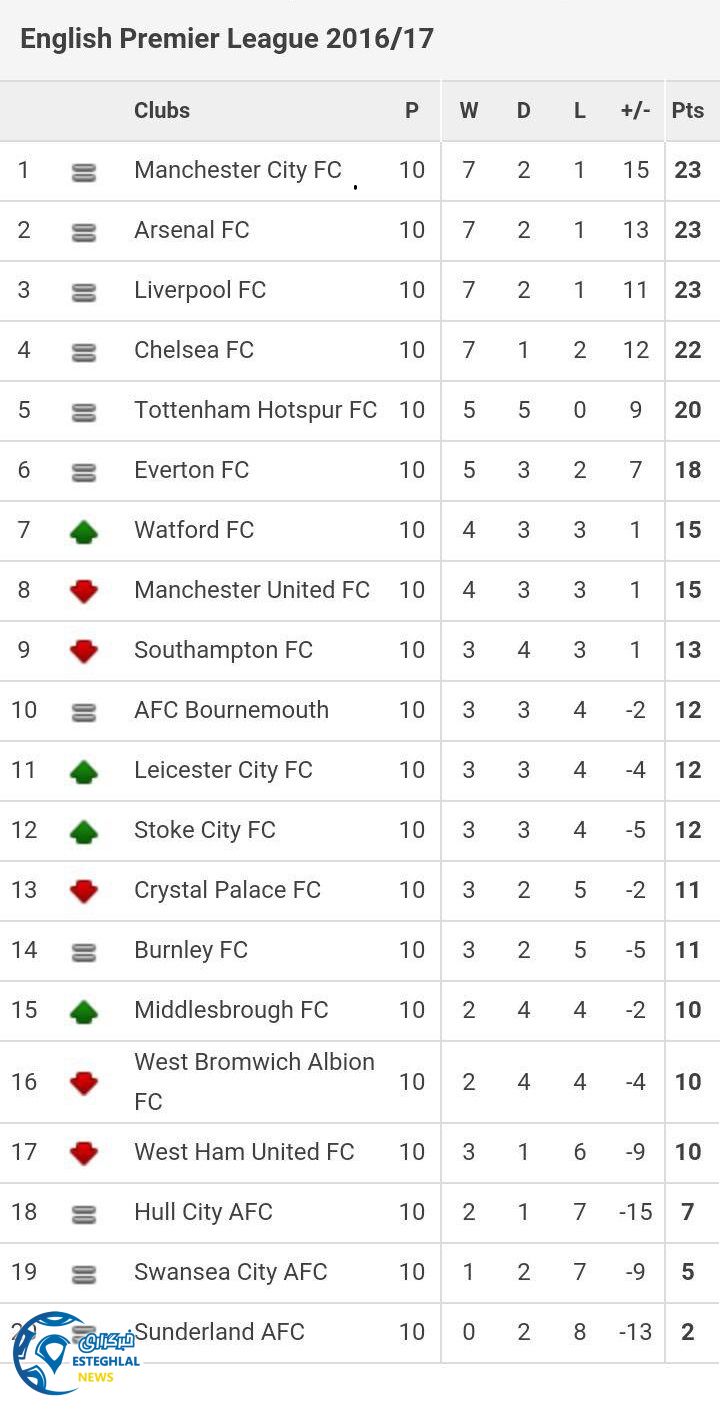Image resolution: width=720 pixels, height=1417 pixels.
Task: Click the English Premier League 2016/17 title
Action: coord(227,39)
